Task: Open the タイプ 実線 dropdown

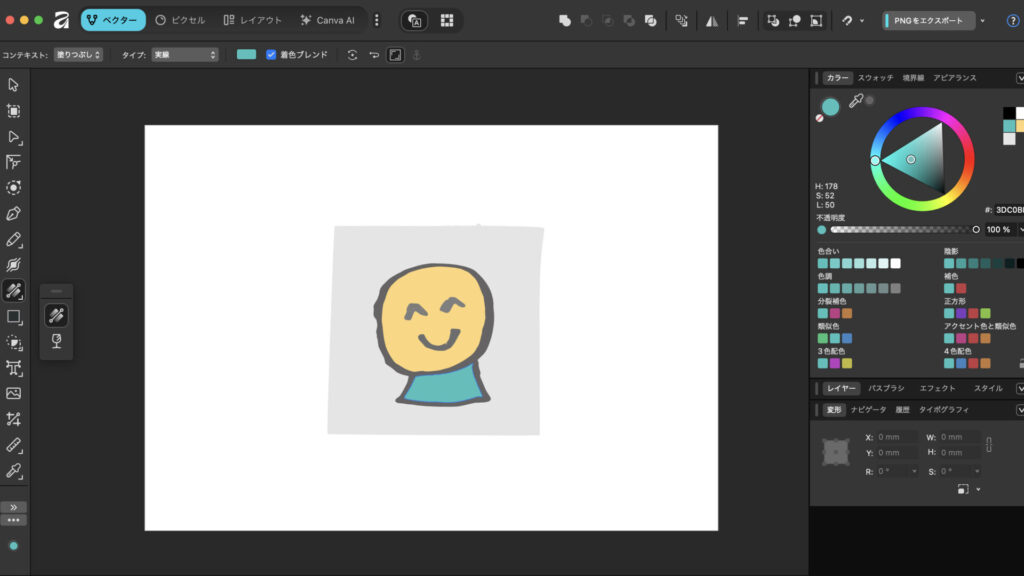Action: [x=184, y=54]
